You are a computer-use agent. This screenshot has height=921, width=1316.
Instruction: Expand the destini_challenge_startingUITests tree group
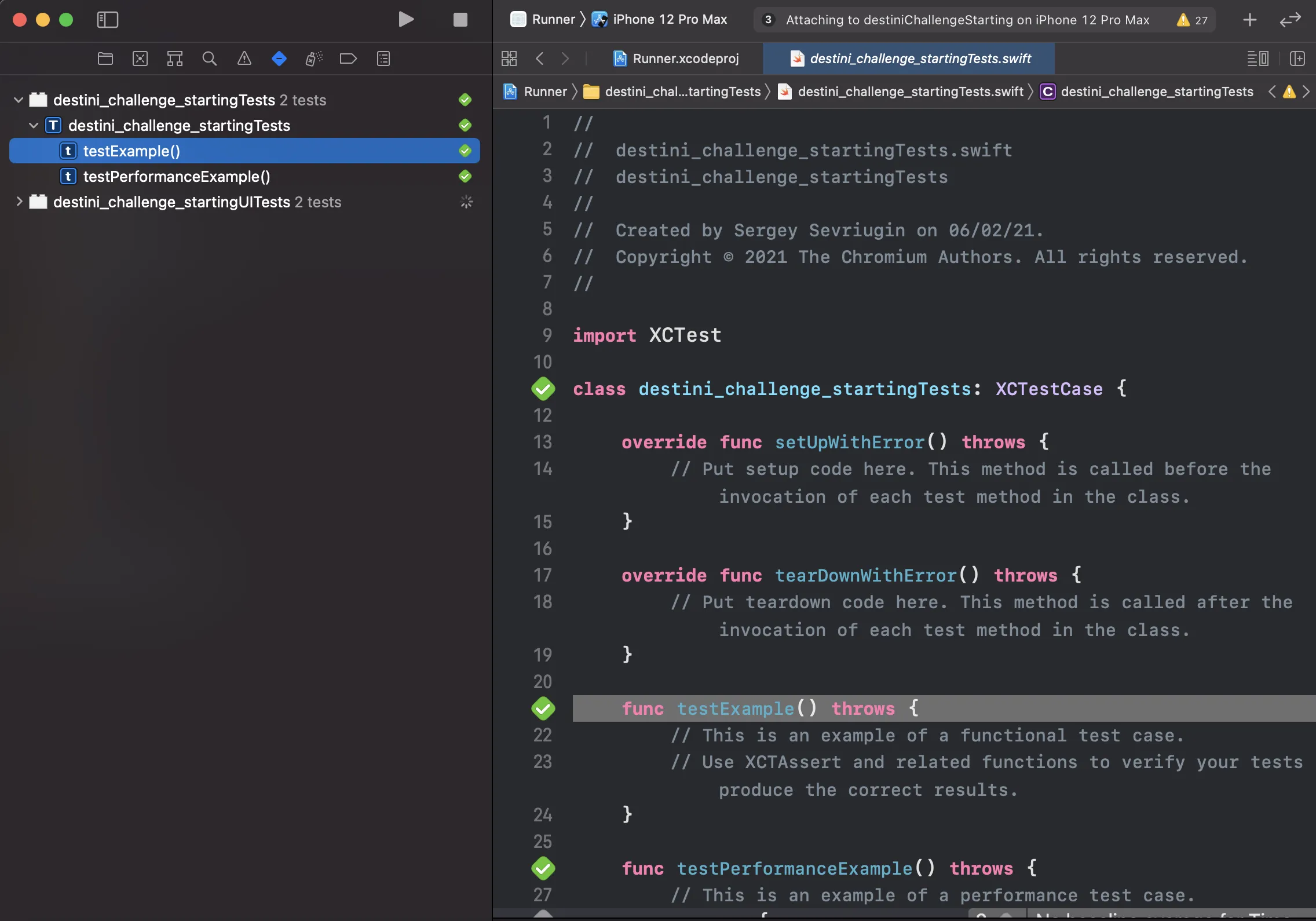(x=18, y=202)
